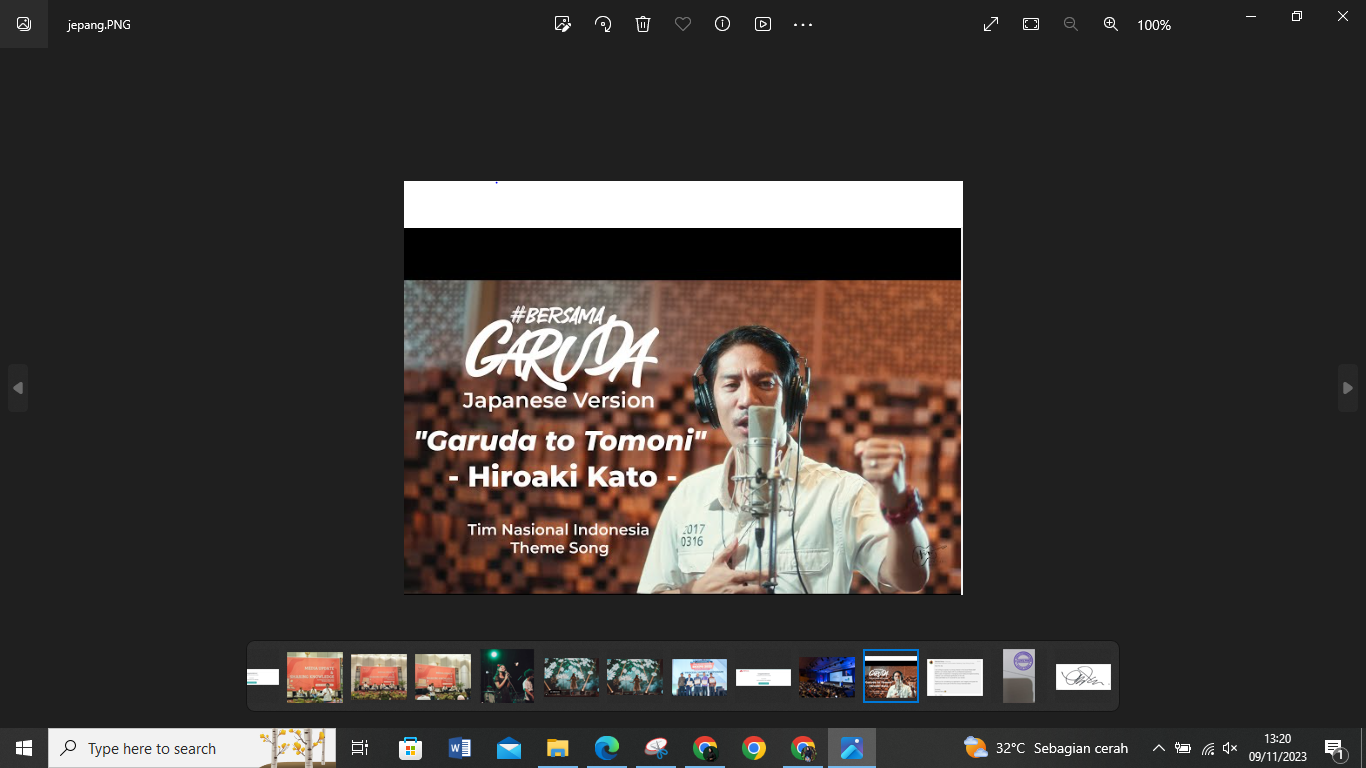Click the Type here to search box

pos(193,748)
